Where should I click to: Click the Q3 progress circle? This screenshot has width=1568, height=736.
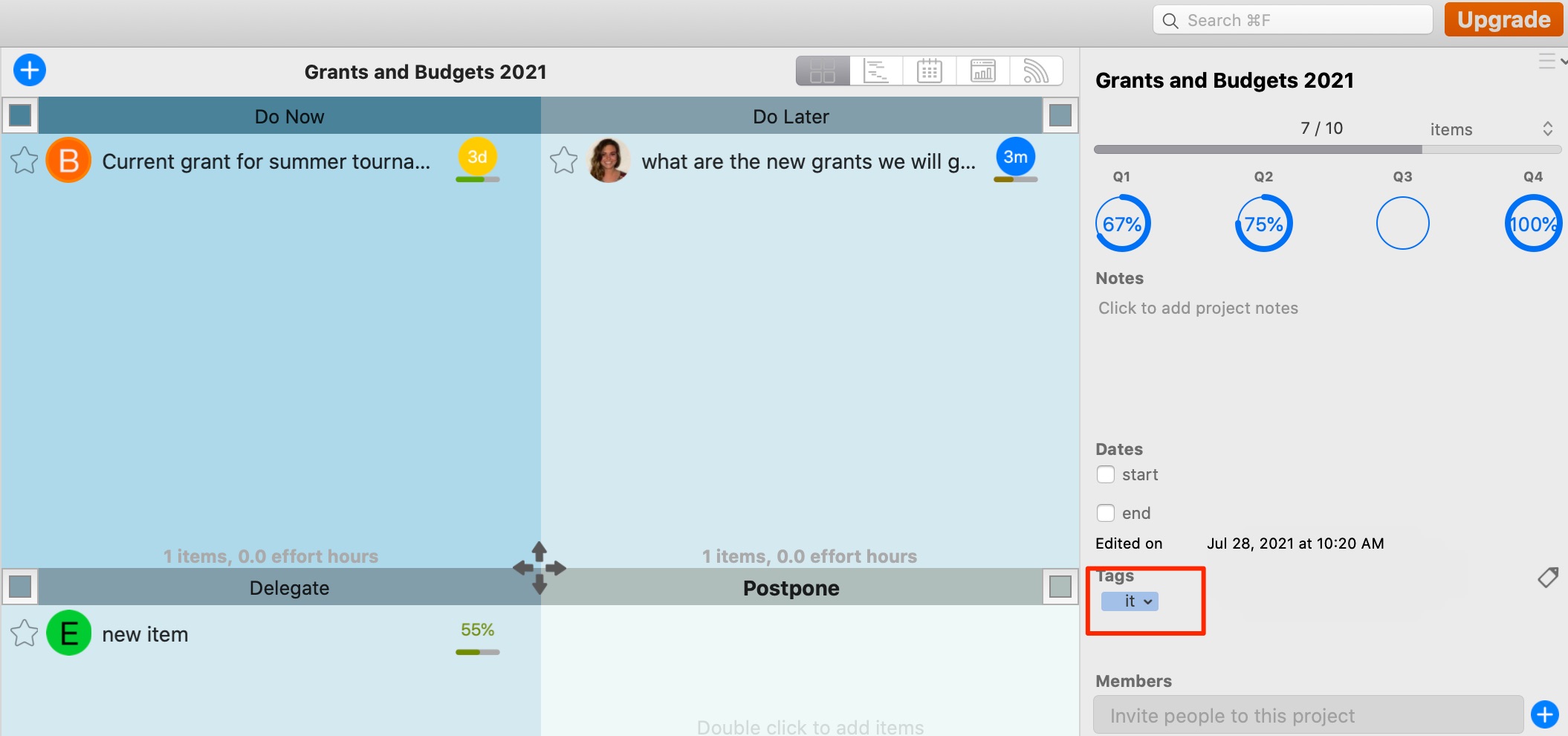[1403, 222]
